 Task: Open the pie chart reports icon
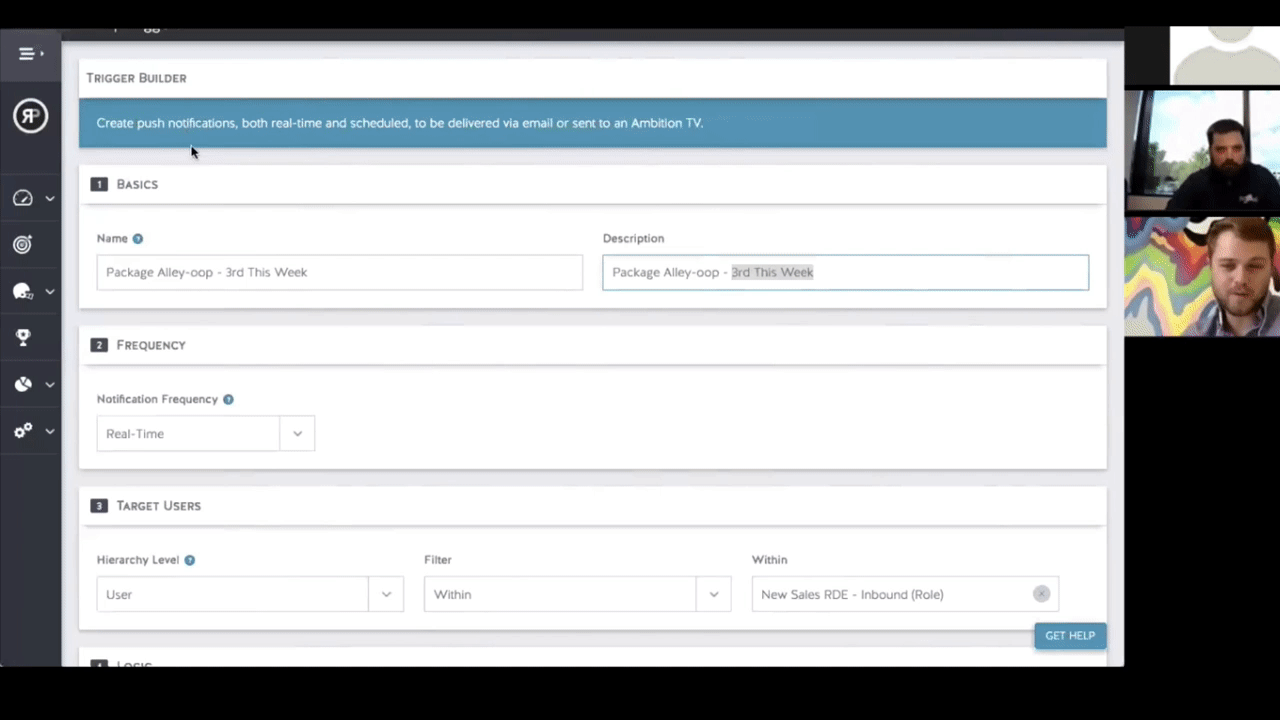coord(23,384)
